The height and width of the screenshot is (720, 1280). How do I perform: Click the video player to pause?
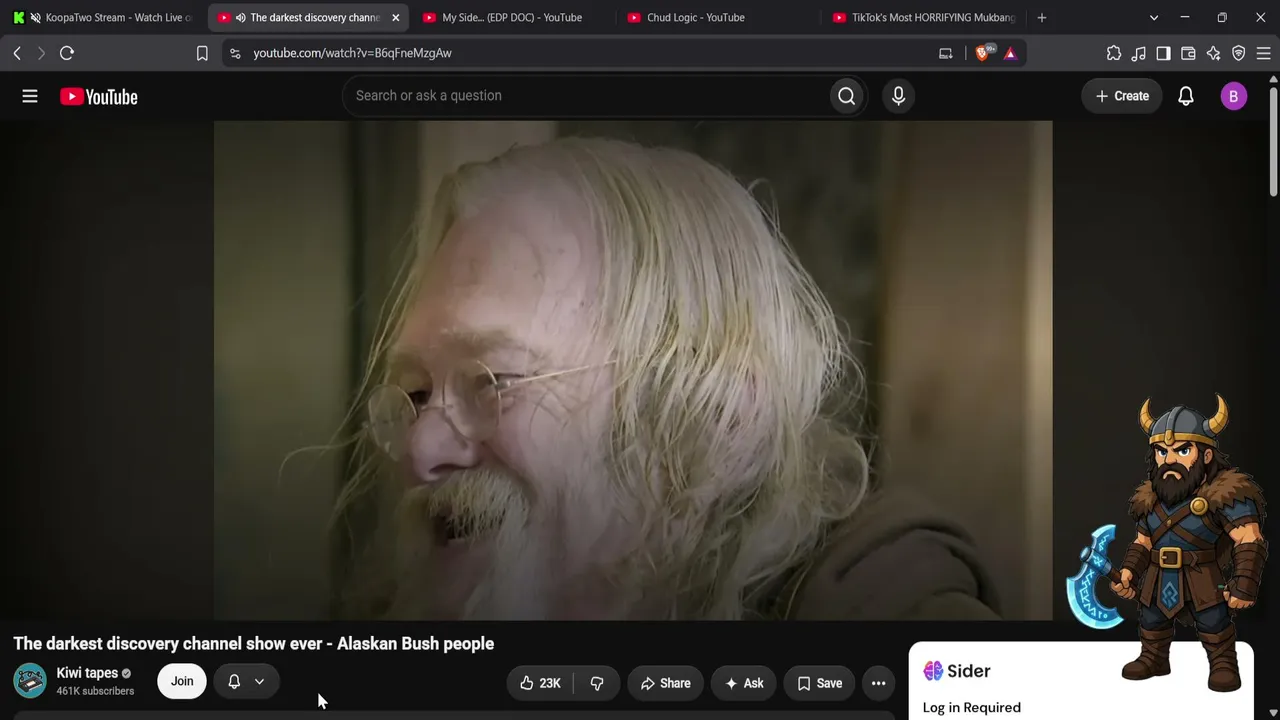click(633, 370)
